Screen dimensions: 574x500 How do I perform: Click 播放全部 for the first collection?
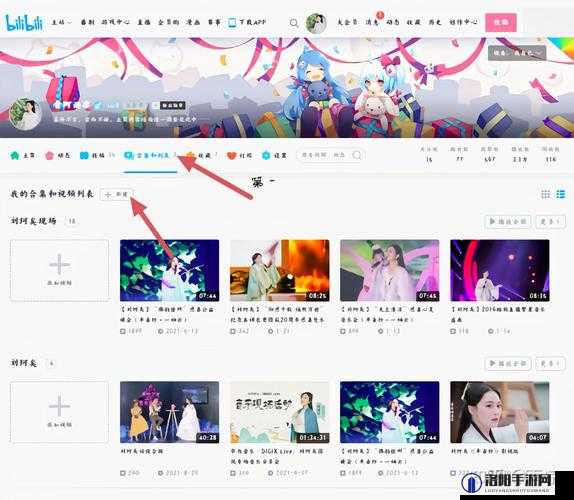(508, 221)
